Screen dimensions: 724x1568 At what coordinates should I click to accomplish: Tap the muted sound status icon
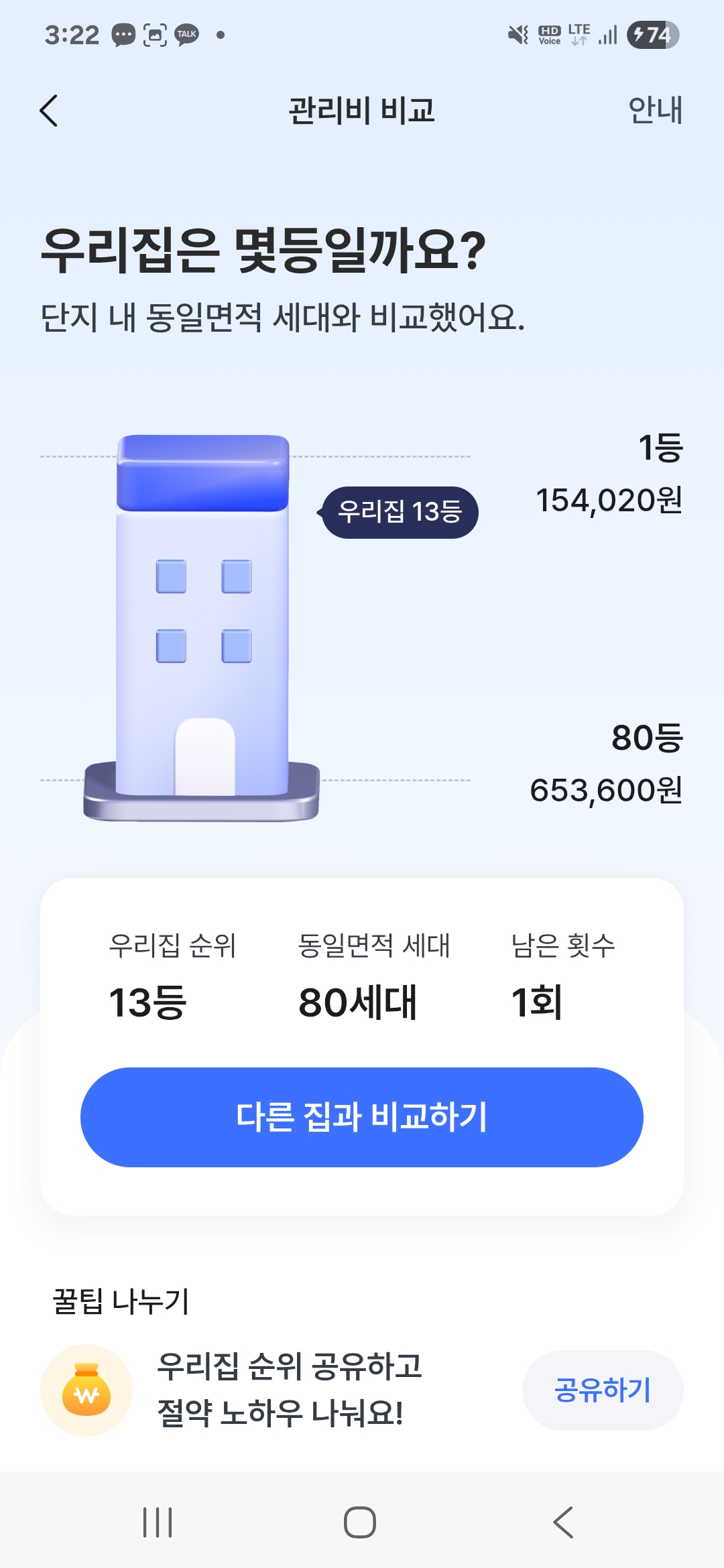pyautogui.click(x=518, y=35)
